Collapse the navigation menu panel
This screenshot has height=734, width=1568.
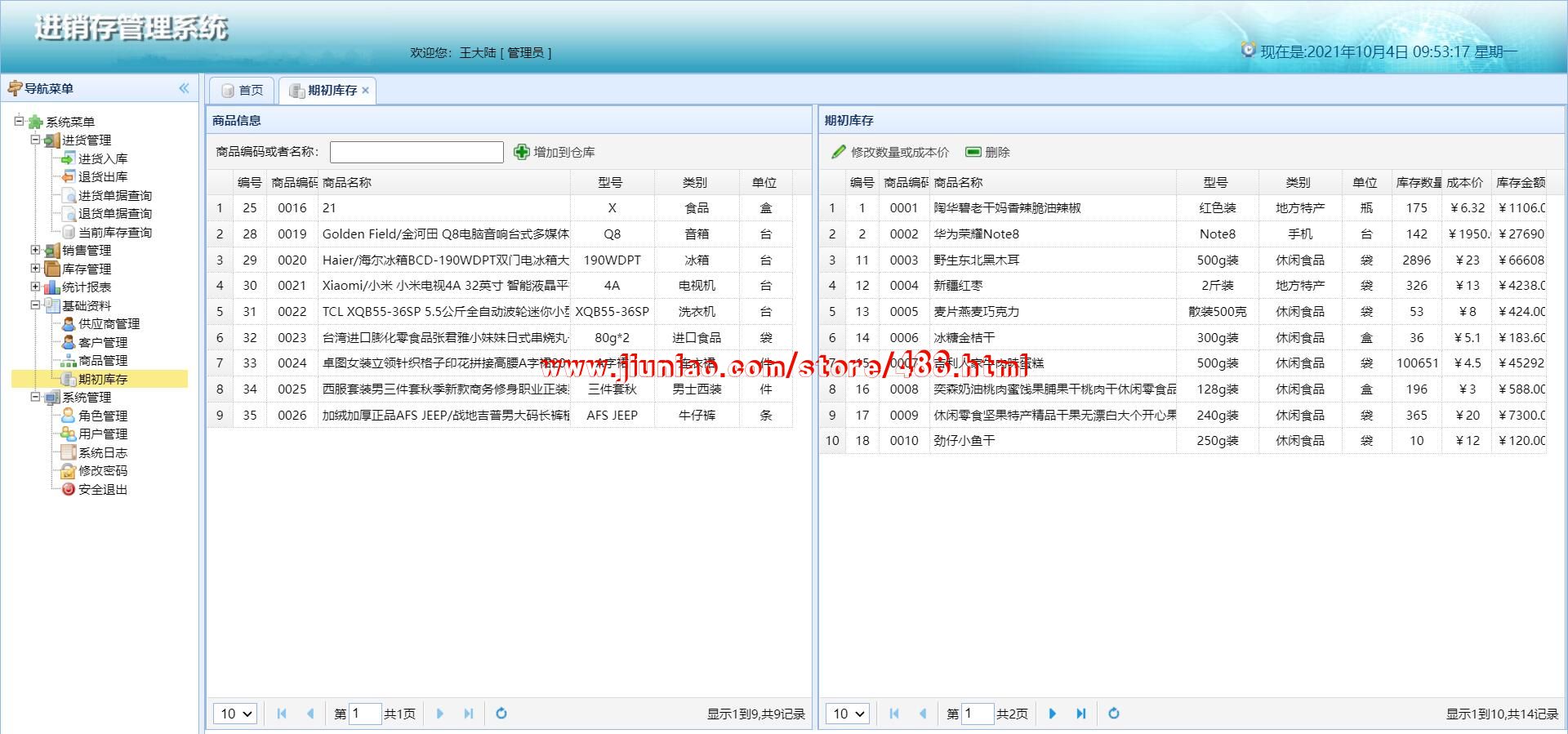(x=184, y=88)
